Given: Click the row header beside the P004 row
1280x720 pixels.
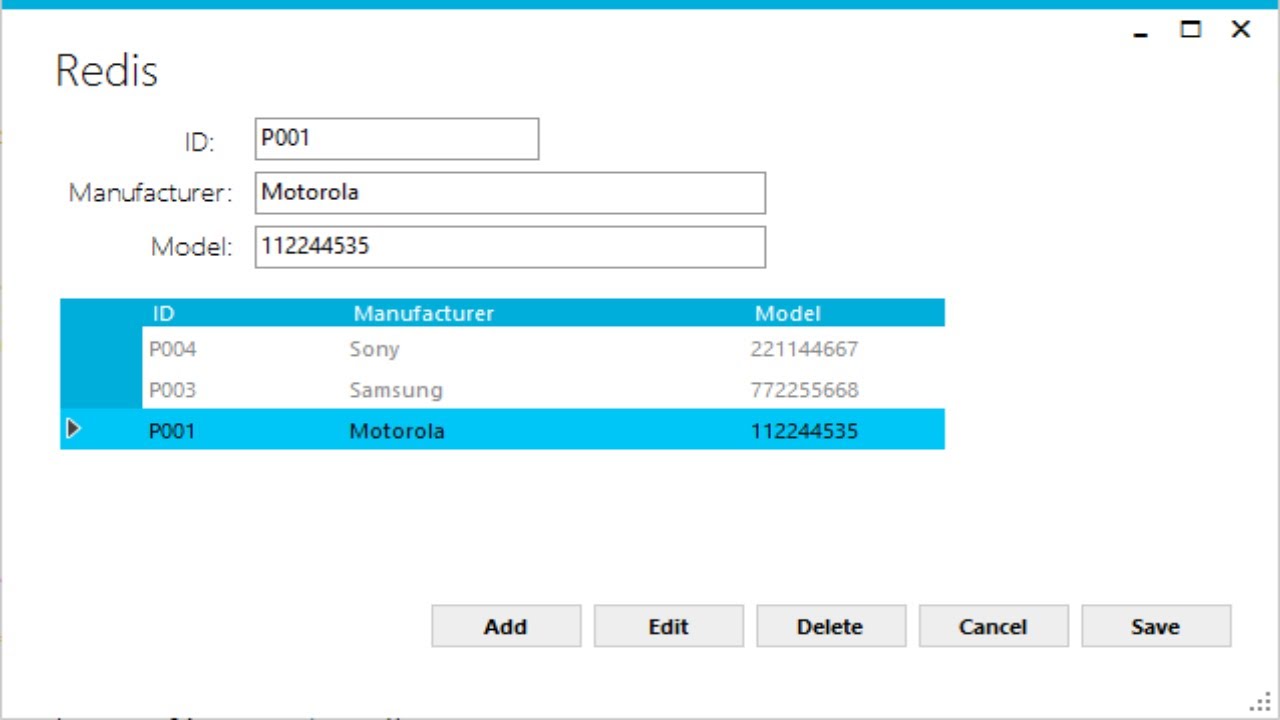Looking at the screenshot, I should coord(101,349).
